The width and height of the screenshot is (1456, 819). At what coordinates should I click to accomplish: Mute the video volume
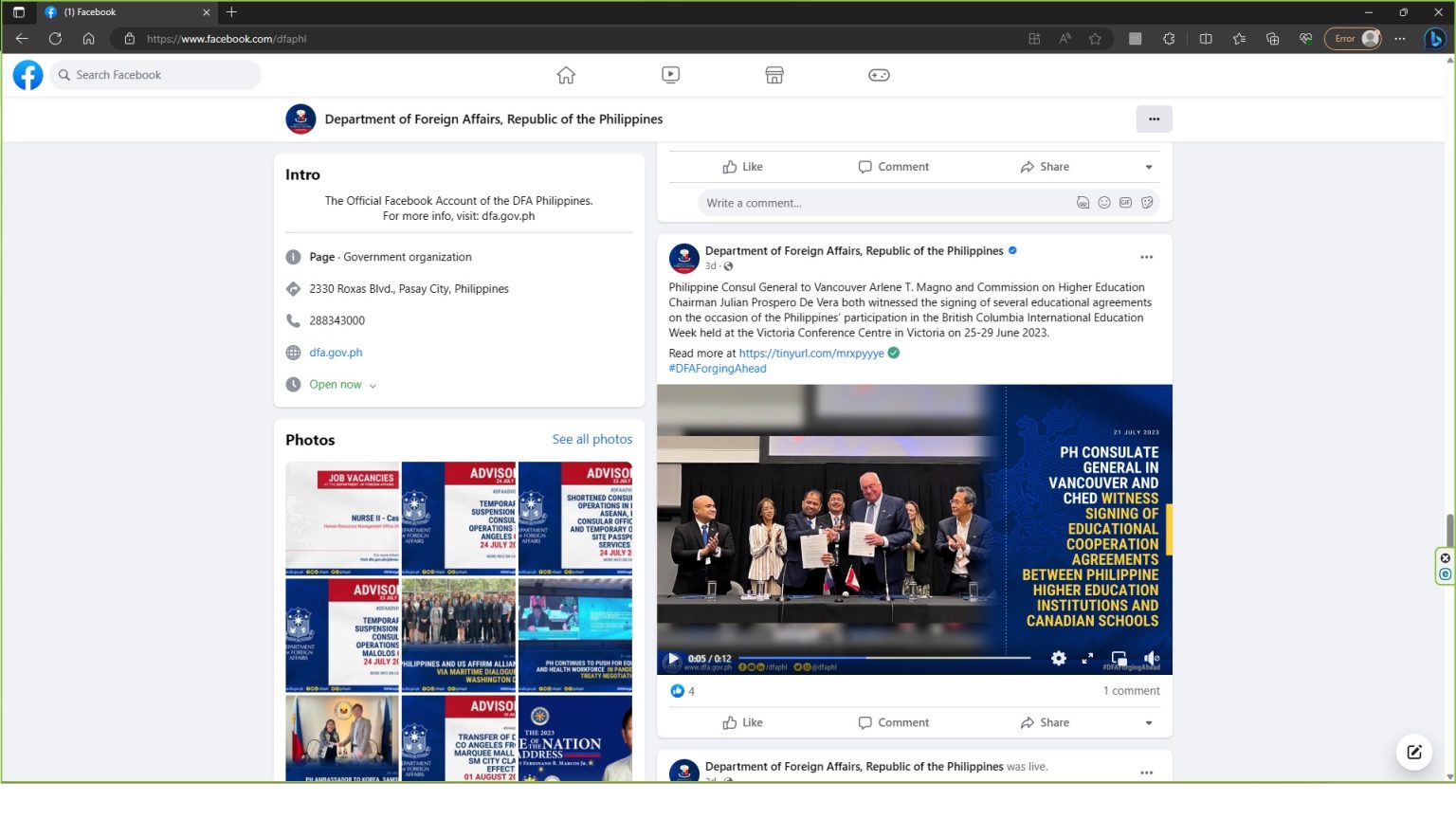(x=1151, y=658)
